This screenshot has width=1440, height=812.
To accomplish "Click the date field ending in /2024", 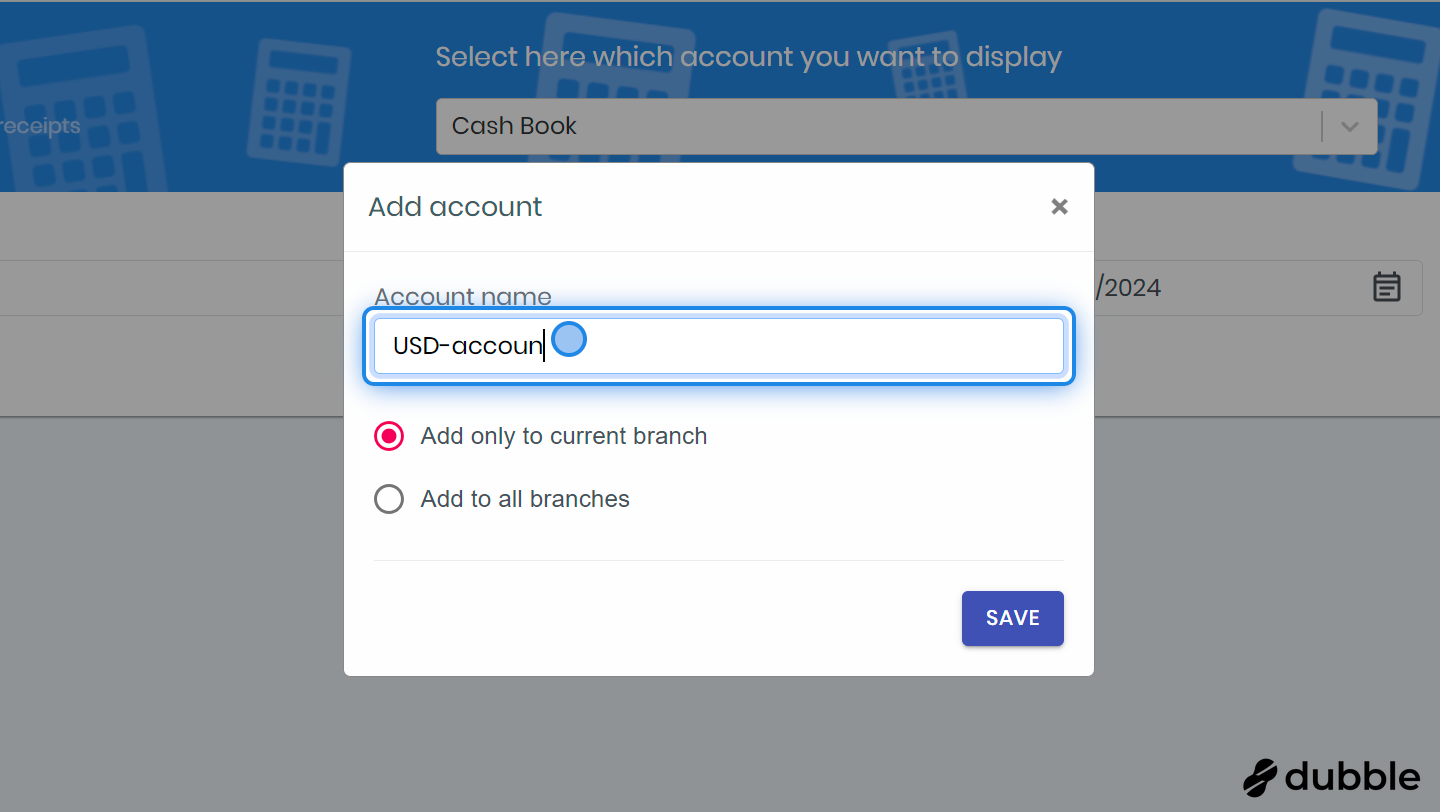I will [x=1230, y=288].
